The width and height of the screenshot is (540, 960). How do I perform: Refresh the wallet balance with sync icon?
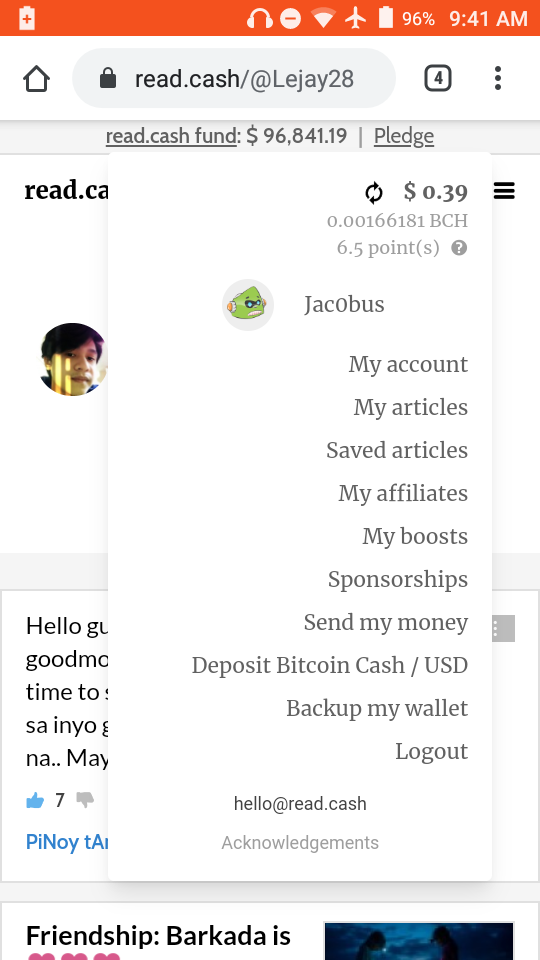click(x=374, y=193)
